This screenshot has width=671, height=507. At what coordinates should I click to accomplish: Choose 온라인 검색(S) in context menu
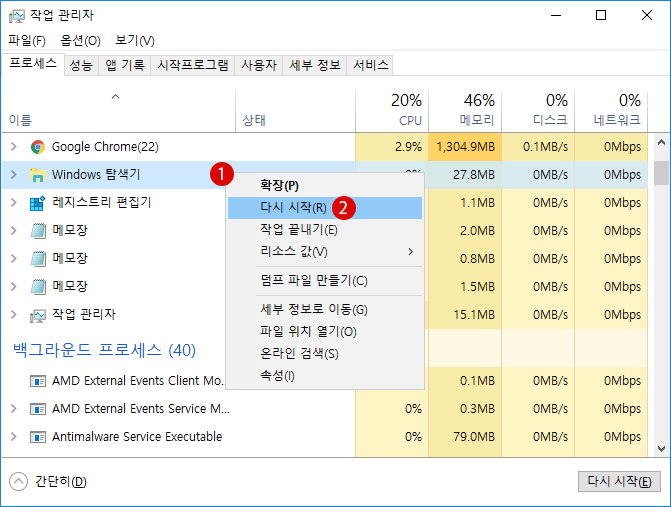click(x=325, y=354)
